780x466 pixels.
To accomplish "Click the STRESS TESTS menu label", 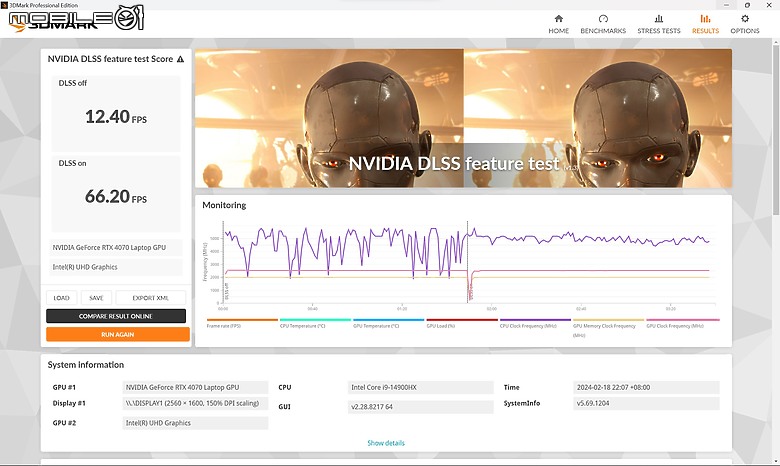I will (659, 31).
